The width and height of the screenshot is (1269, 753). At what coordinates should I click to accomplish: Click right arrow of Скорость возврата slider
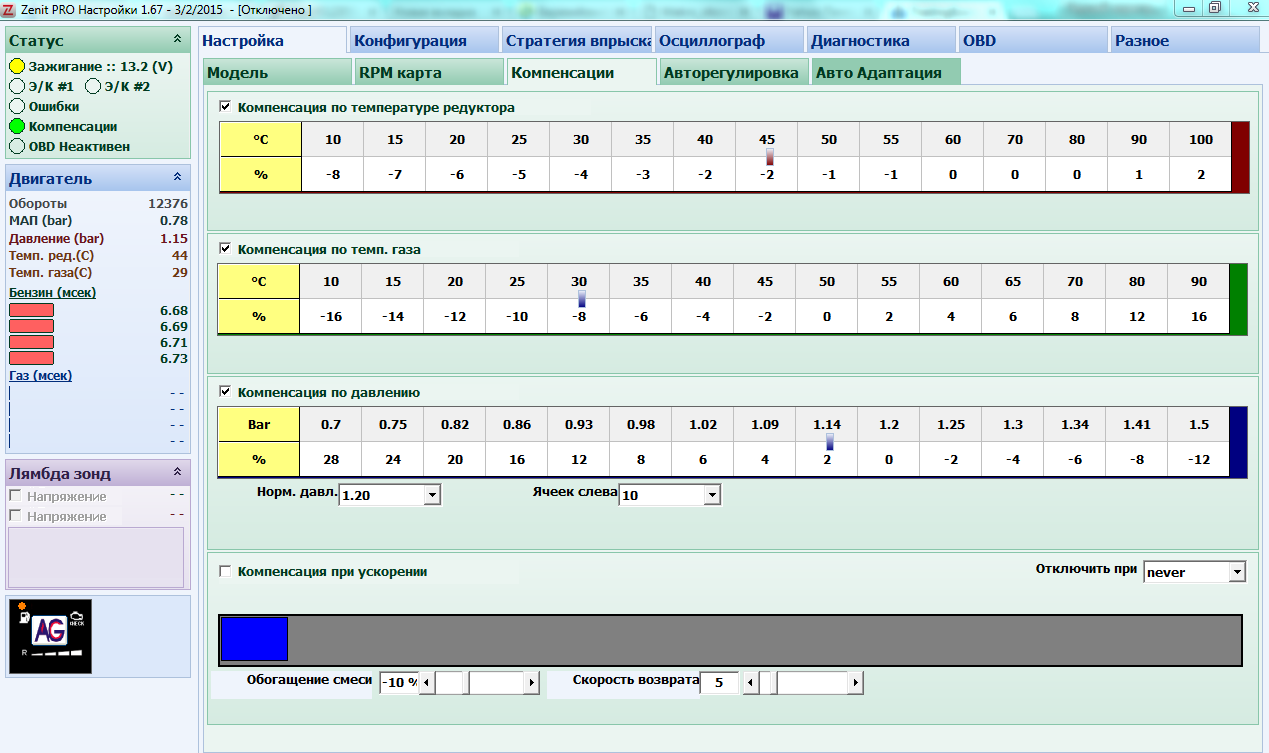pos(855,683)
